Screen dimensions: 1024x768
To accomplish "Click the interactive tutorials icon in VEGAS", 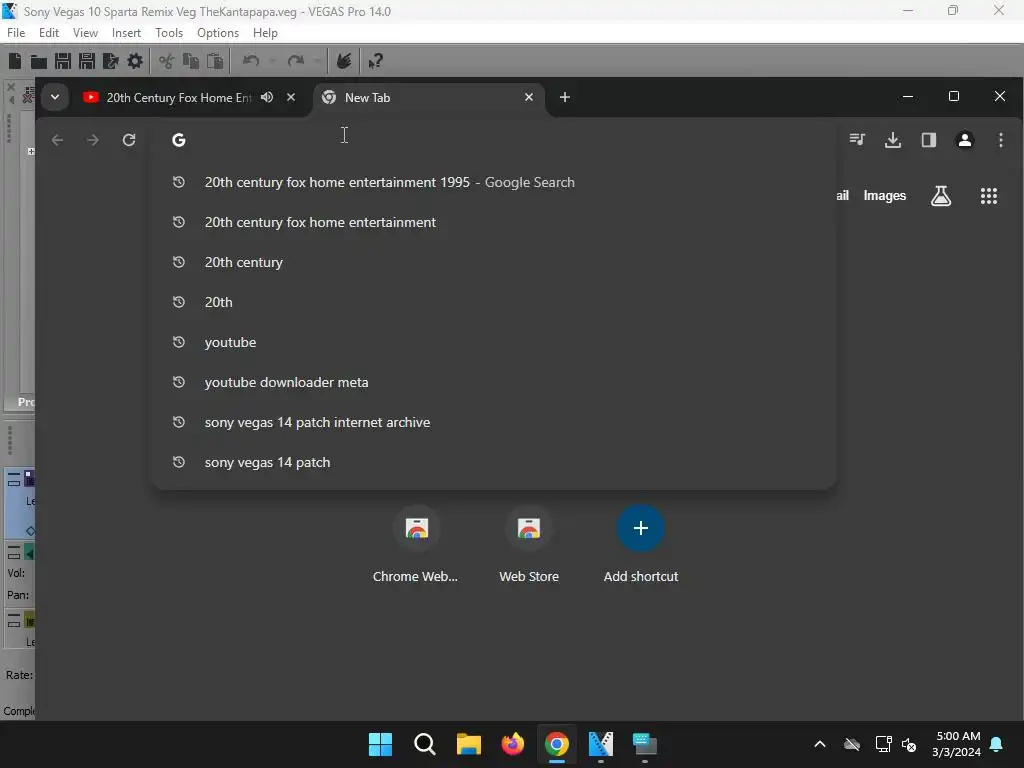I will (344, 61).
